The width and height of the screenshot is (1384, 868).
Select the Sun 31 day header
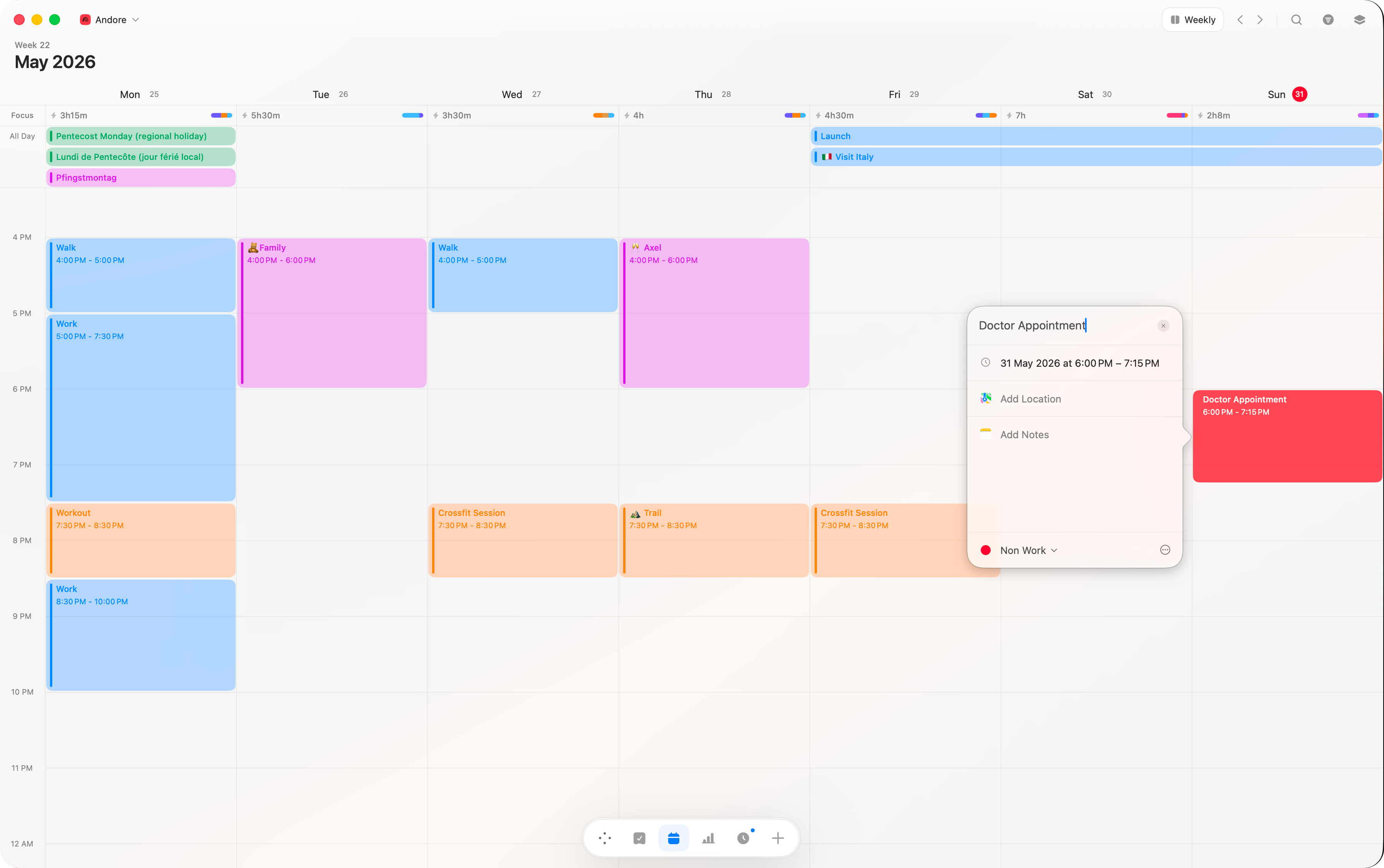pos(1287,94)
